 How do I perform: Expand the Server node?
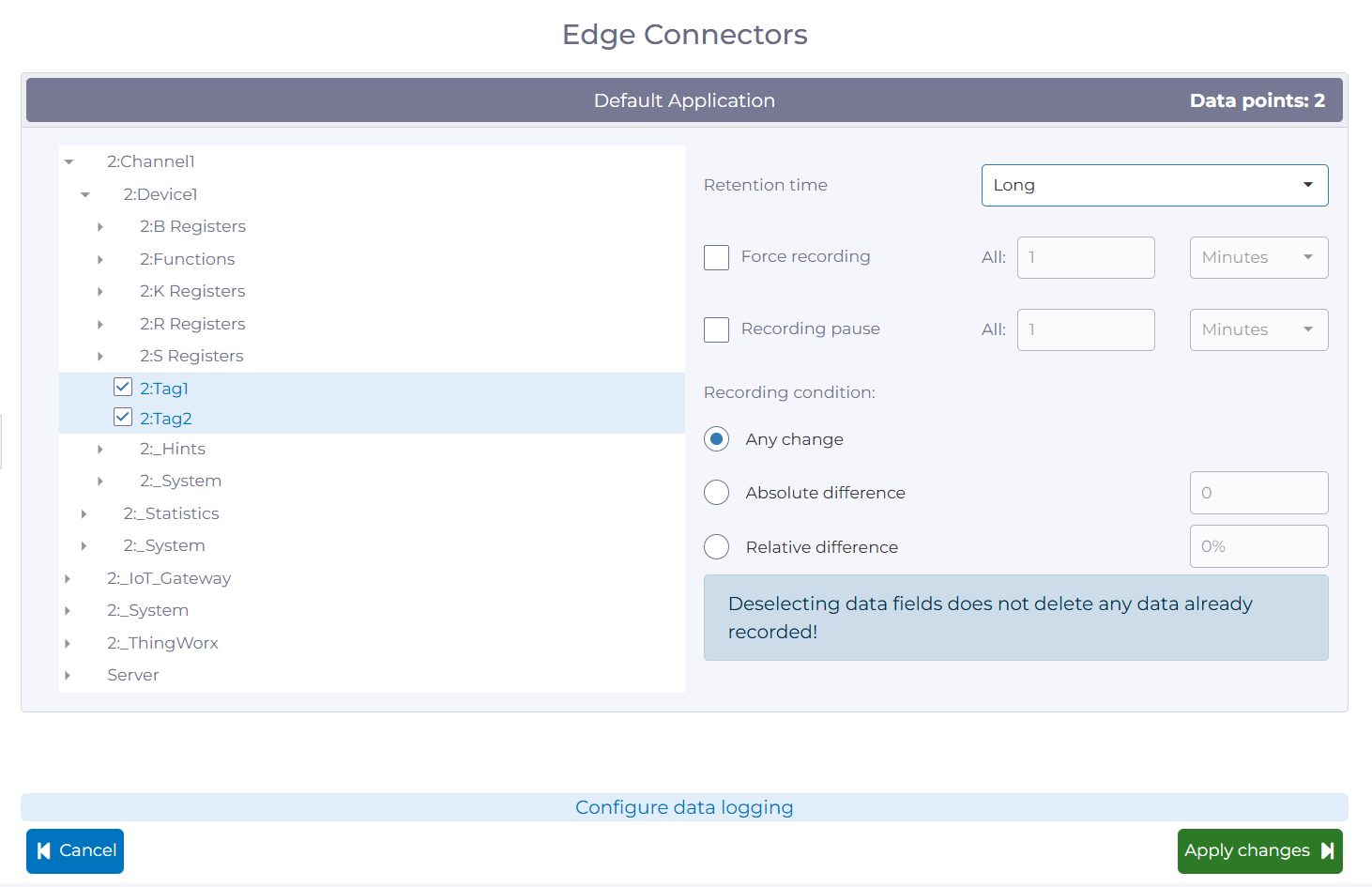point(68,675)
